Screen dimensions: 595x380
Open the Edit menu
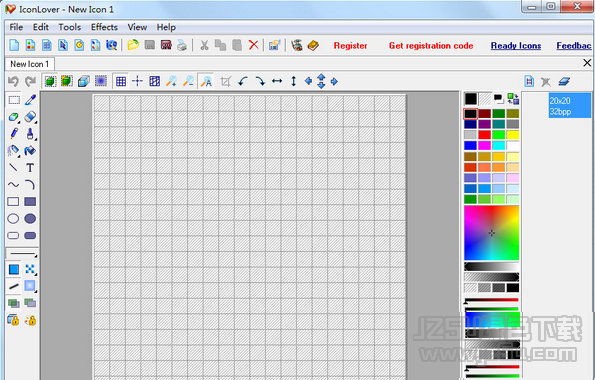tap(41, 27)
